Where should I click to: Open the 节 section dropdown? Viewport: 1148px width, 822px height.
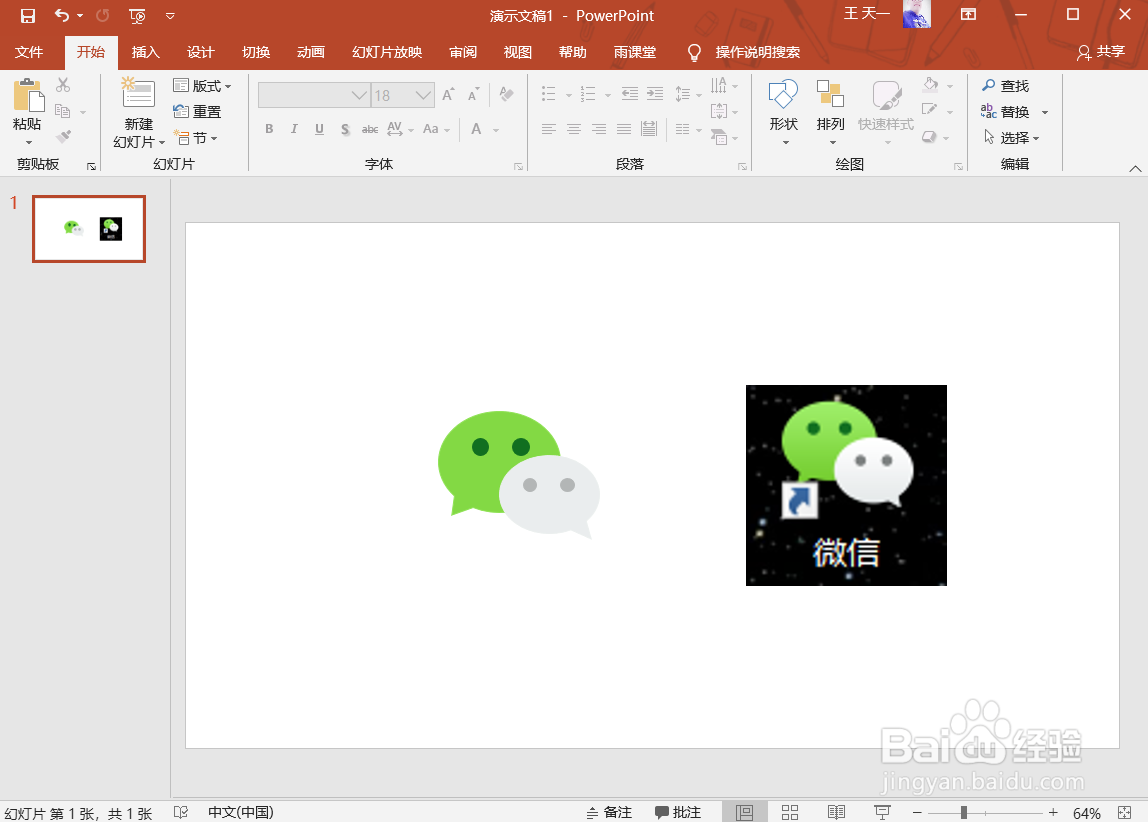click(195, 138)
